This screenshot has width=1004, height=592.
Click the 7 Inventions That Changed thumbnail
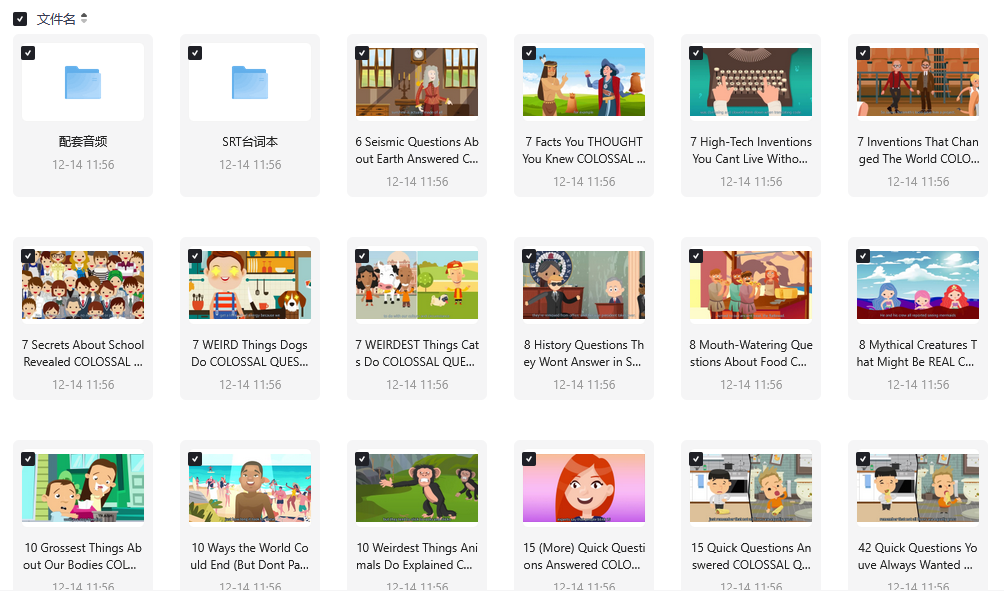(x=918, y=82)
